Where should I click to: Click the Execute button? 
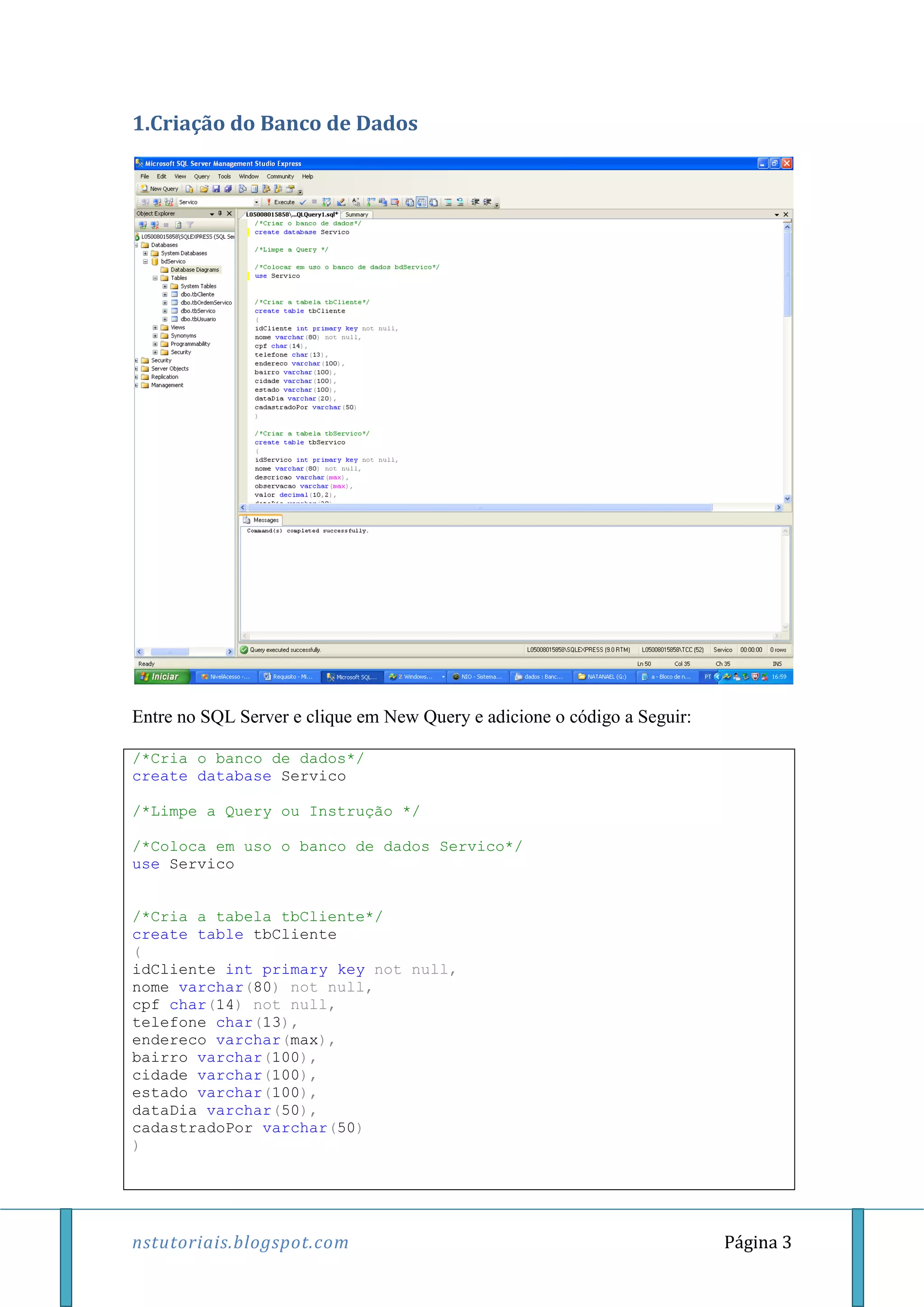[x=281, y=202]
